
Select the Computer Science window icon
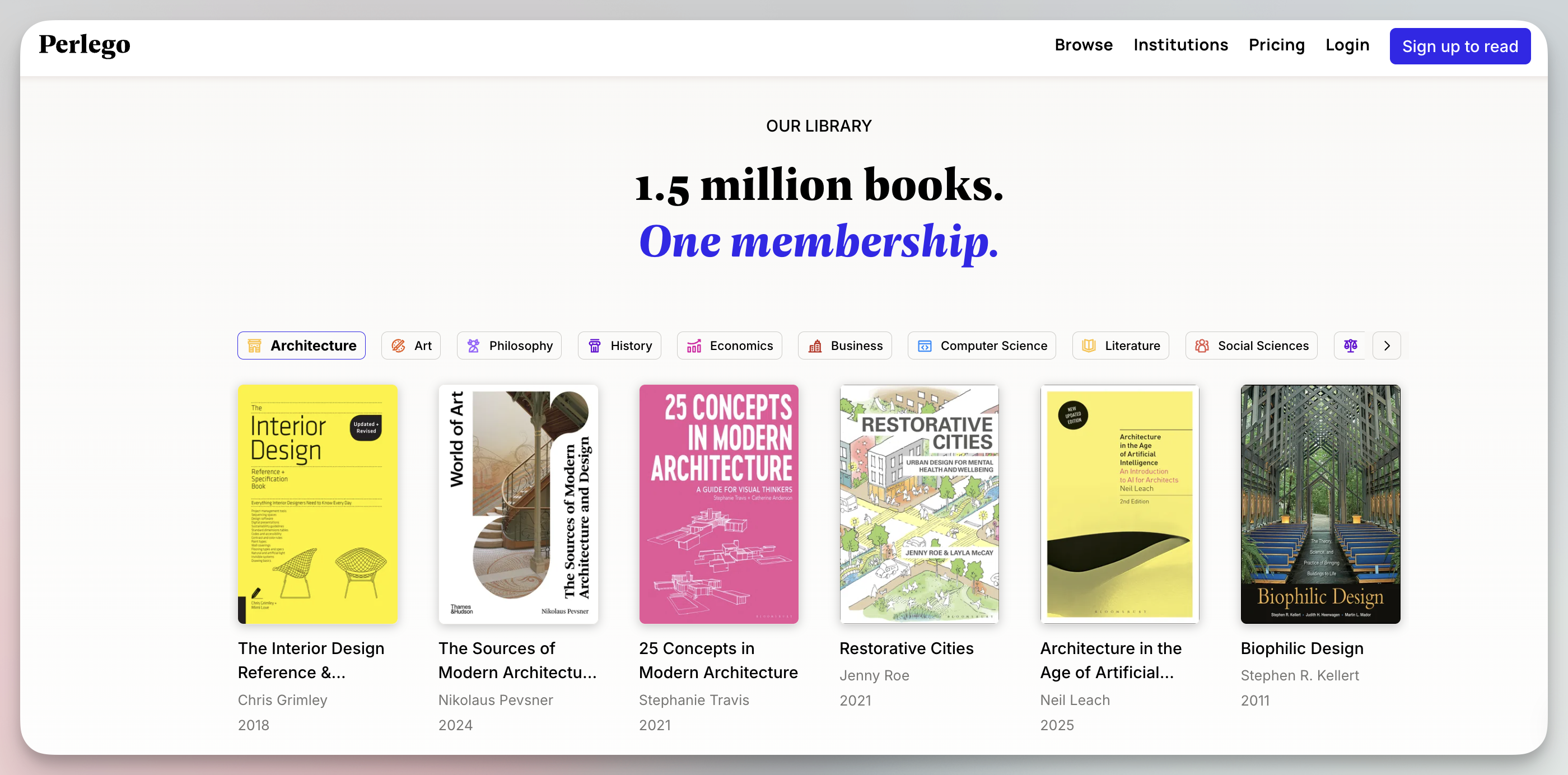(925, 346)
